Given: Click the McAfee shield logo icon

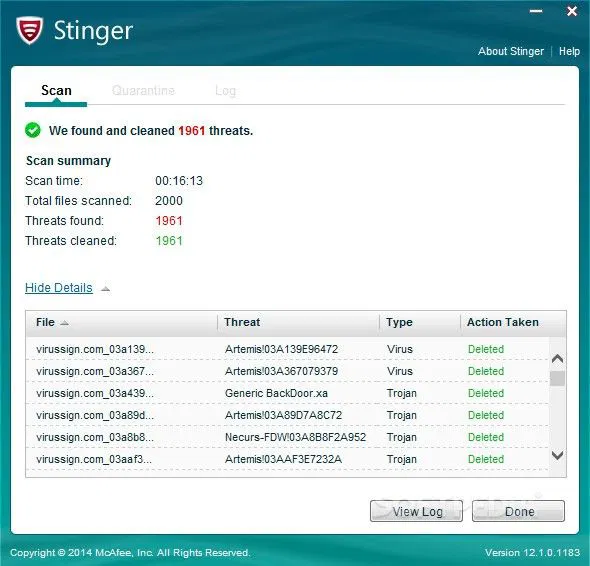Looking at the screenshot, I should coord(30,30).
